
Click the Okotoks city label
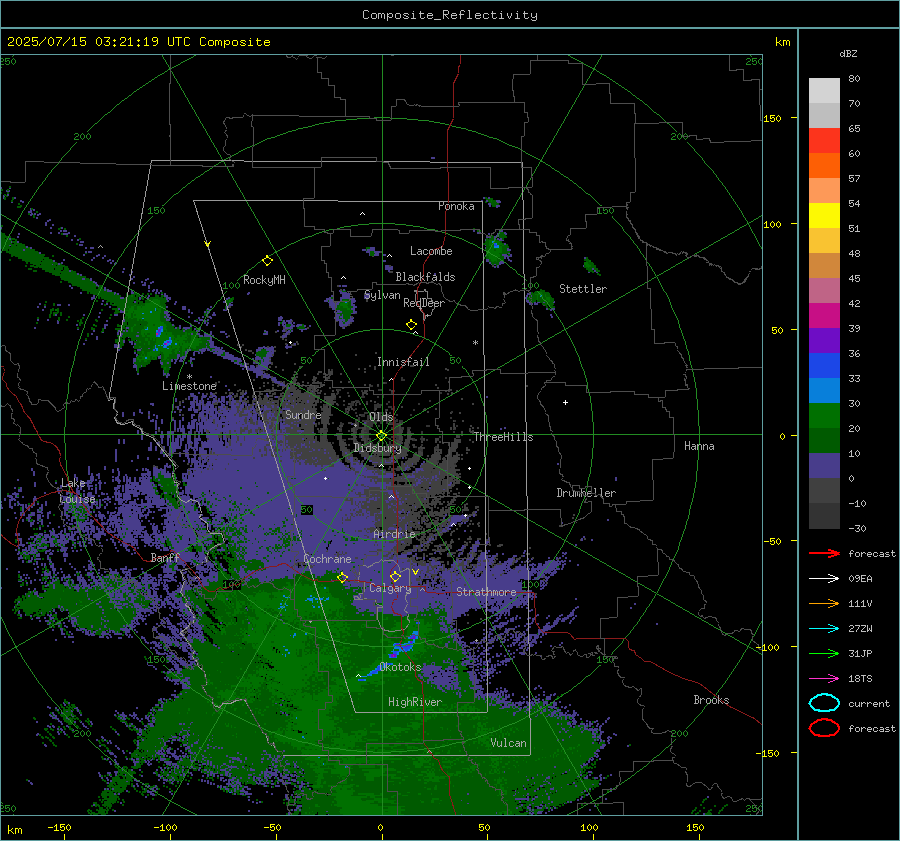400,667
